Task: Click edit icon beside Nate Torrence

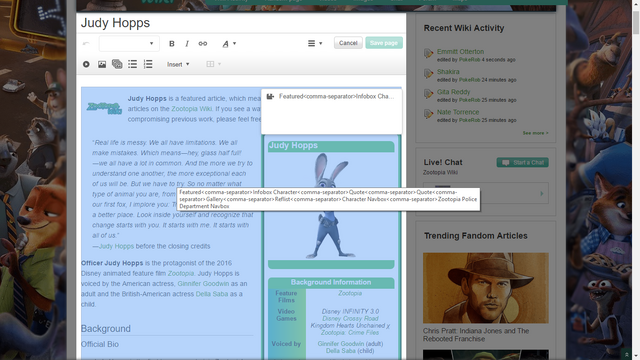Action: (x=428, y=113)
